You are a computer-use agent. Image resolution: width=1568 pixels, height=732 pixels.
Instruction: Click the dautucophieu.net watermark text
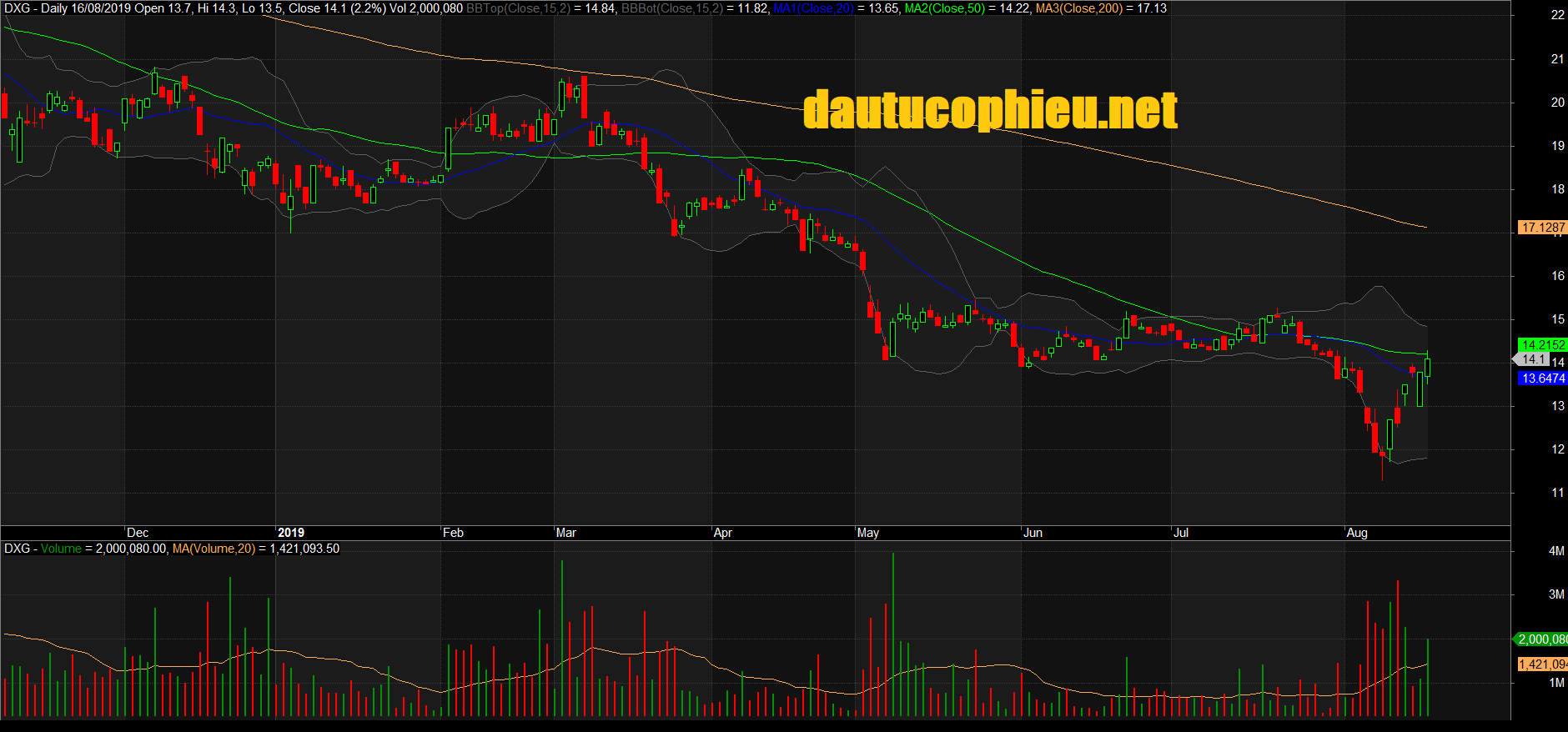coord(990,110)
